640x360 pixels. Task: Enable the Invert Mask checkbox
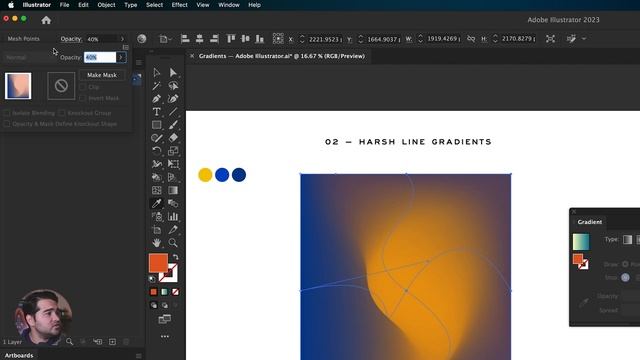[83, 98]
